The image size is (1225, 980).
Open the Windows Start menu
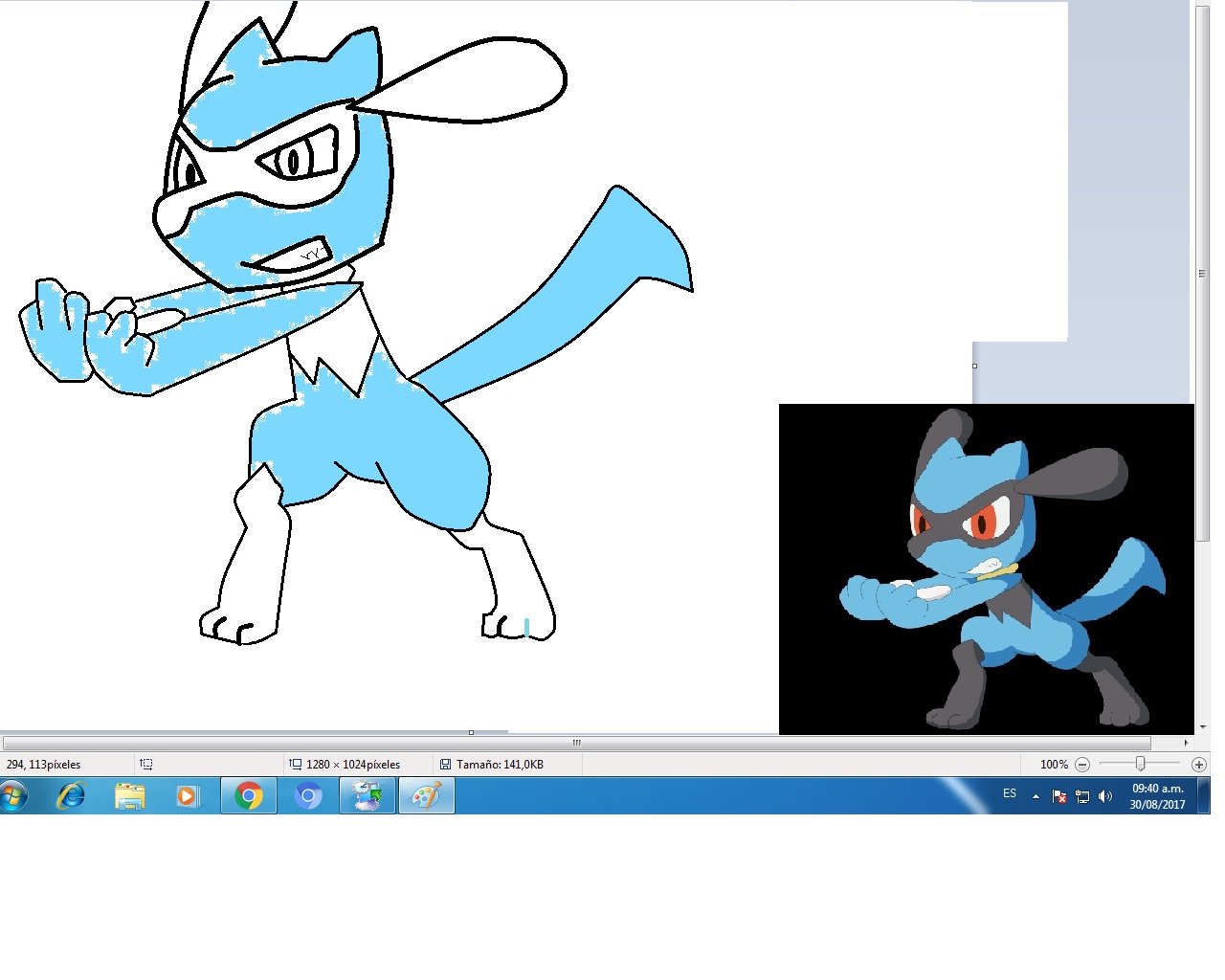(14, 795)
